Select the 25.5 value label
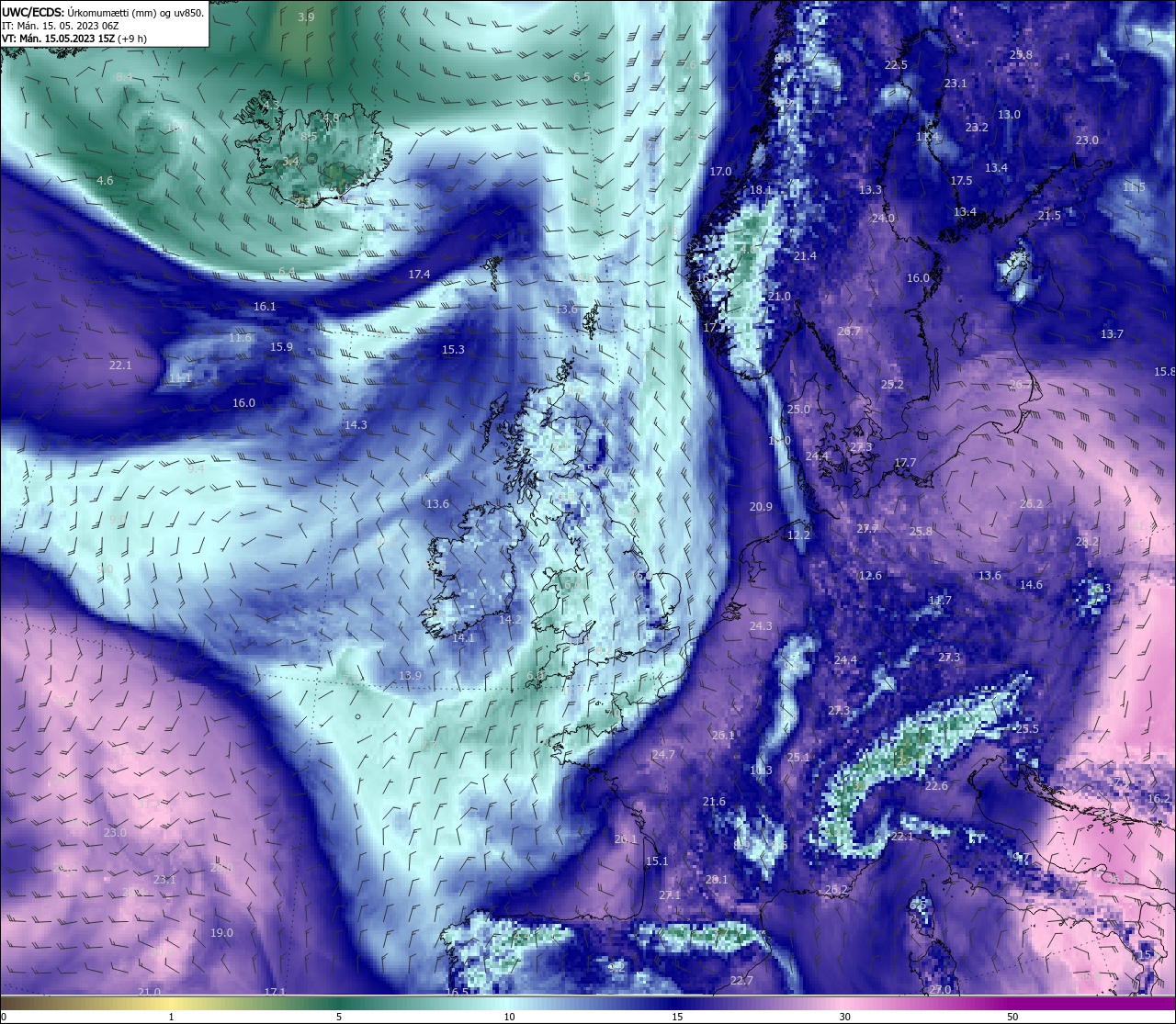The width and height of the screenshot is (1176, 1024). click(x=1027, y=729)
